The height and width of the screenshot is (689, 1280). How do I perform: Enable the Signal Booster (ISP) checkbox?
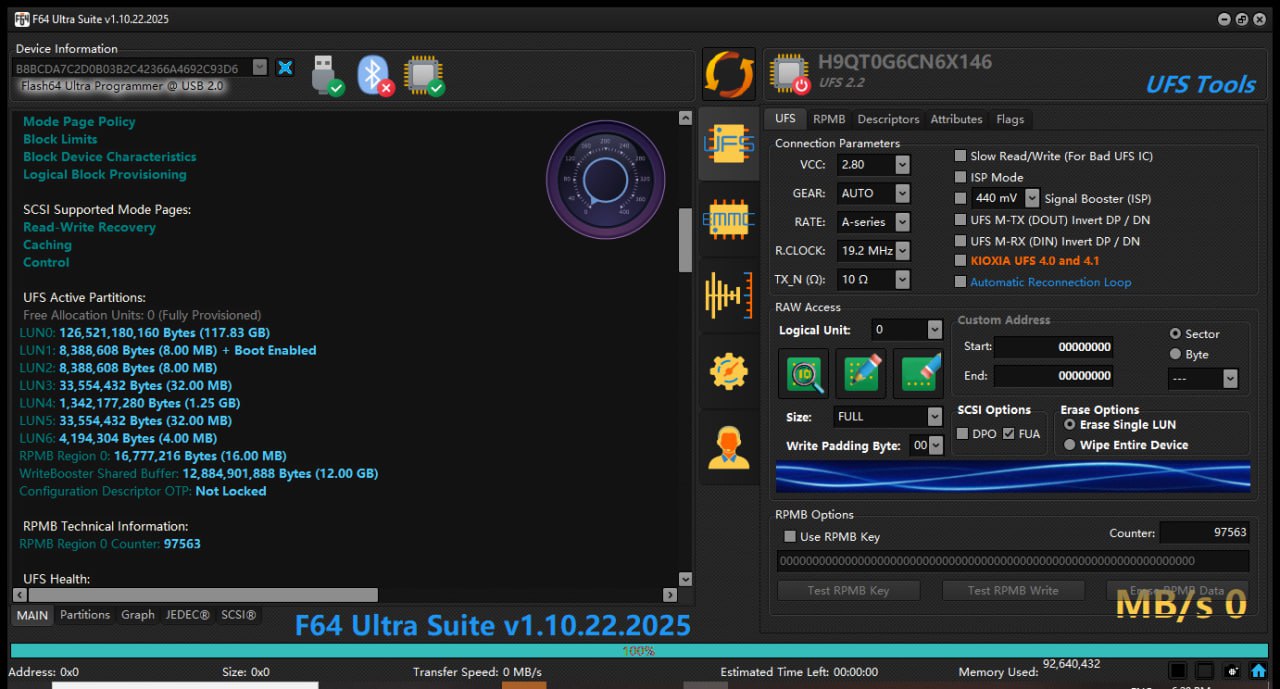pos(961,198)
